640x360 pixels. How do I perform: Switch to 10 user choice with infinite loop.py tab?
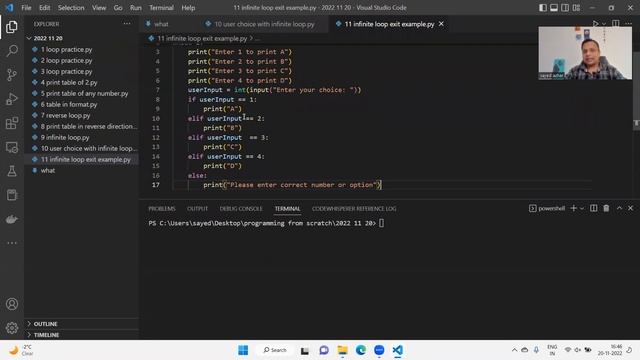click(x=263, y=24)
